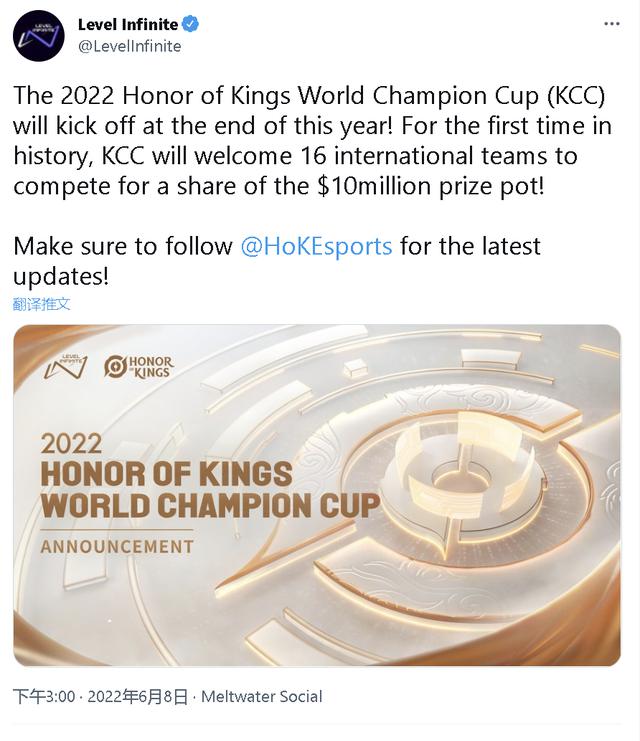
Task: Open the three-dot more options menu
Action: pyautogui.click(x=612, y=24)
